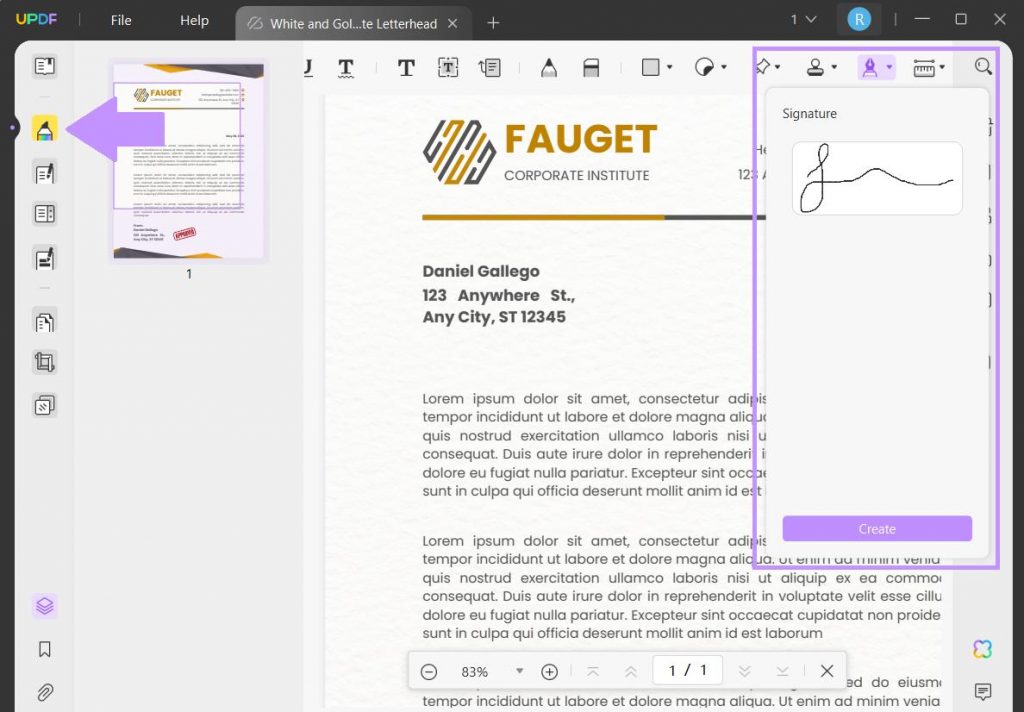Expand the Measure tool dropdown
Viewport: 1024px width, 712px height.
click(x=940, y=66)
